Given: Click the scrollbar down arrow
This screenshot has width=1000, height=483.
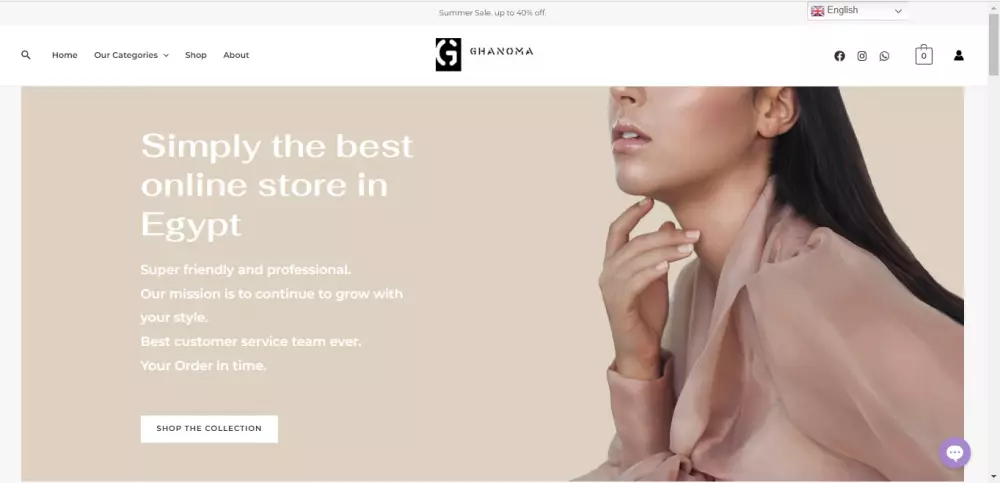Looking at the screenshot, I should [x=994, y=476].
